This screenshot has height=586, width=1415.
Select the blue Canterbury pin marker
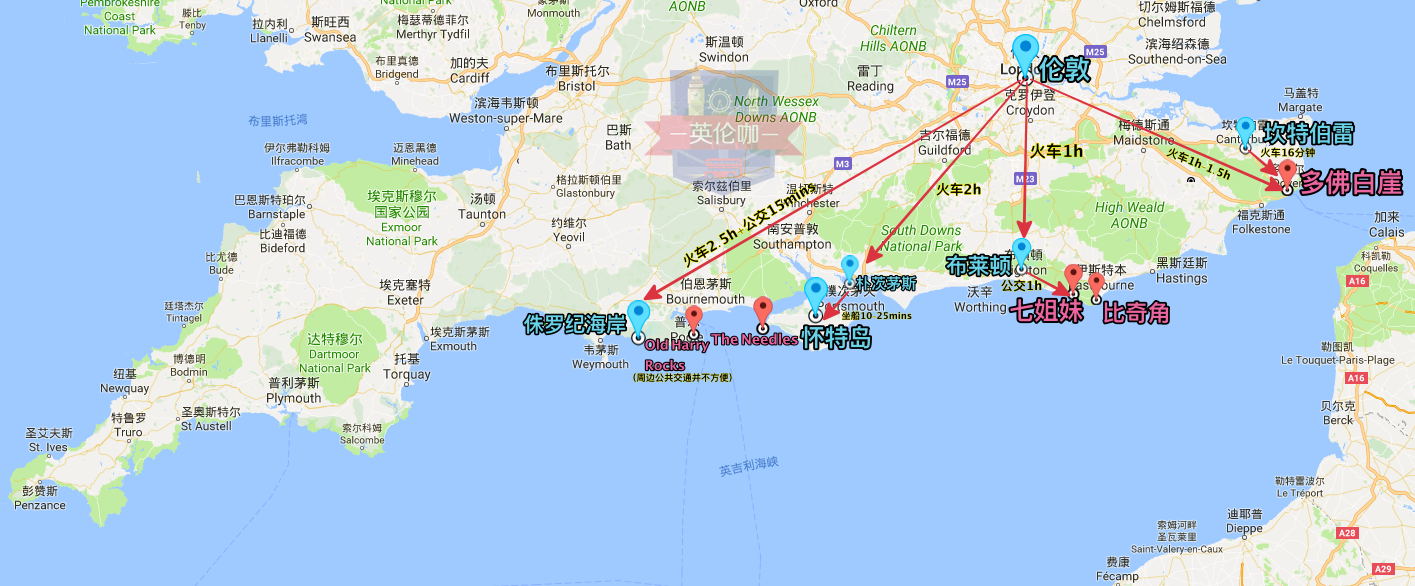1245,130
